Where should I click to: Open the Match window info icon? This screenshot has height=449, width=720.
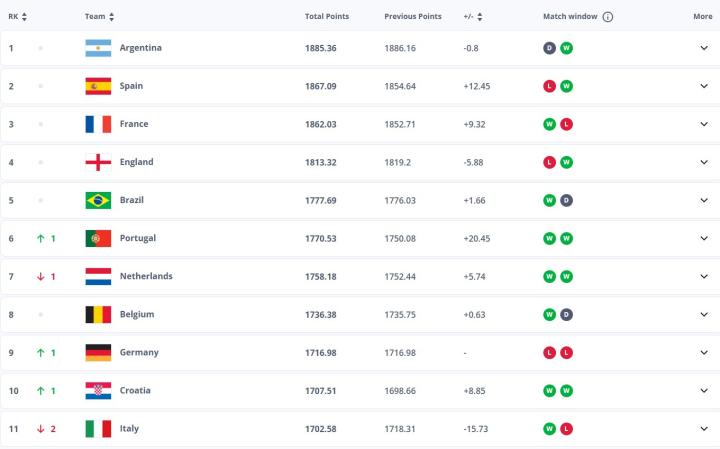pyautogui.click(x=608, y=17)
